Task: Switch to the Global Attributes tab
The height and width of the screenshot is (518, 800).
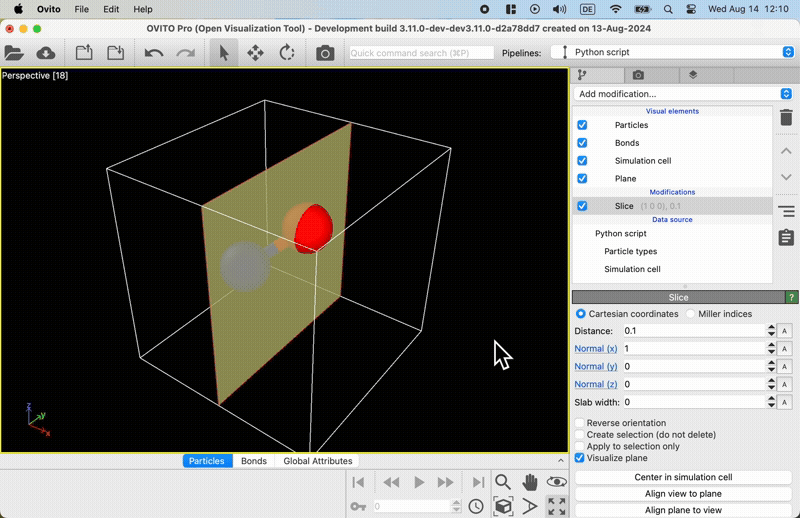Action: (x=317, y=461)
